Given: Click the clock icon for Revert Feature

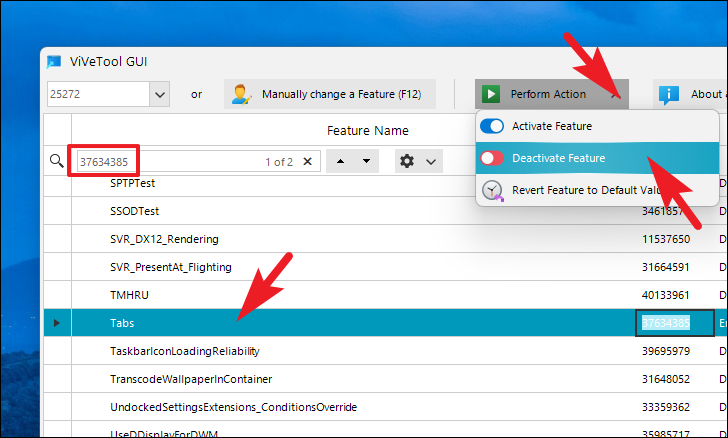Looking at the screenshot, I should click(492, 190).
